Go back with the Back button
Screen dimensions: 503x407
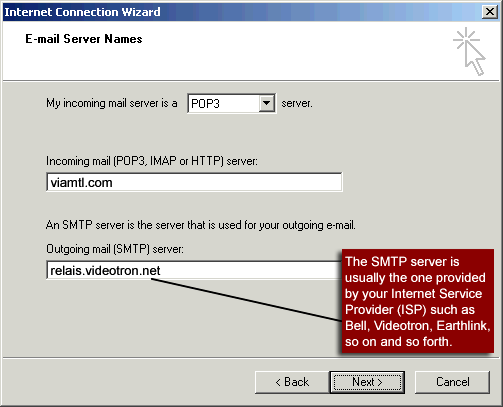pos(292,382)
